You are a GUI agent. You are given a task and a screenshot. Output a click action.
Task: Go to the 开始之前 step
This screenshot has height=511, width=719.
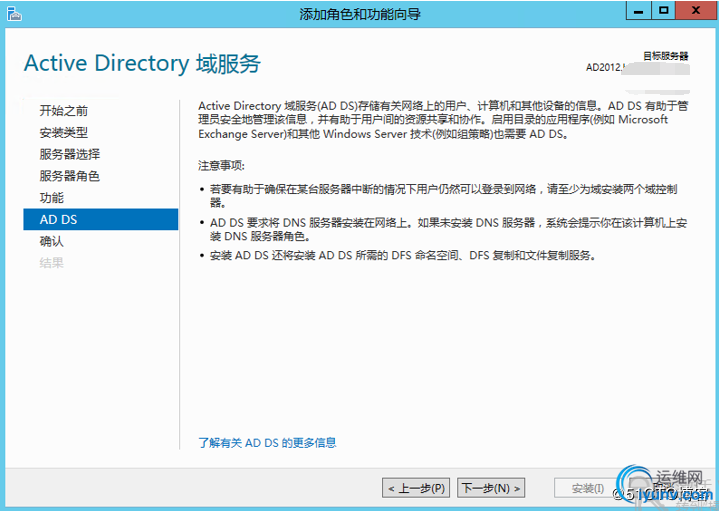[63, 110]
